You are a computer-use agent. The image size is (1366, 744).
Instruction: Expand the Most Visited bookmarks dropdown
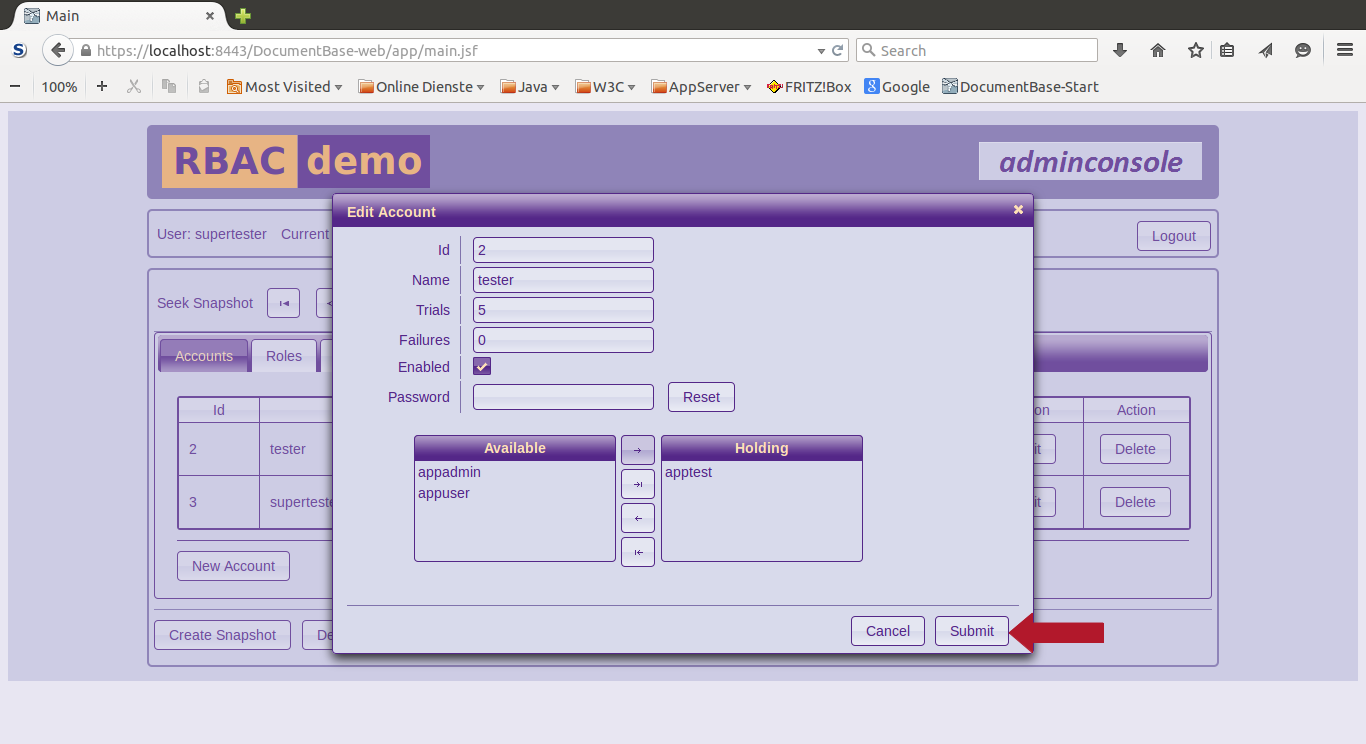click(285, 87)
